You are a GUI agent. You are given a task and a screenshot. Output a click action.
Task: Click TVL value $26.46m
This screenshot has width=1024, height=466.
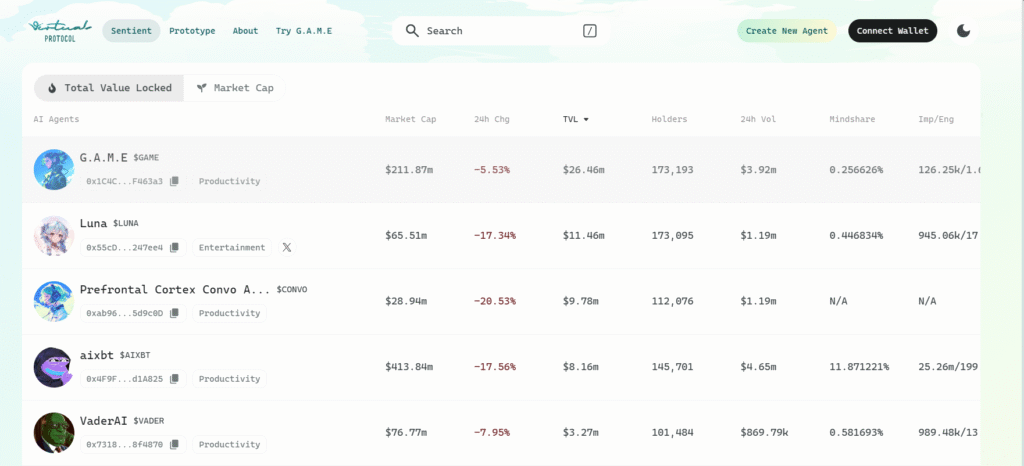[x=584, y=170]
